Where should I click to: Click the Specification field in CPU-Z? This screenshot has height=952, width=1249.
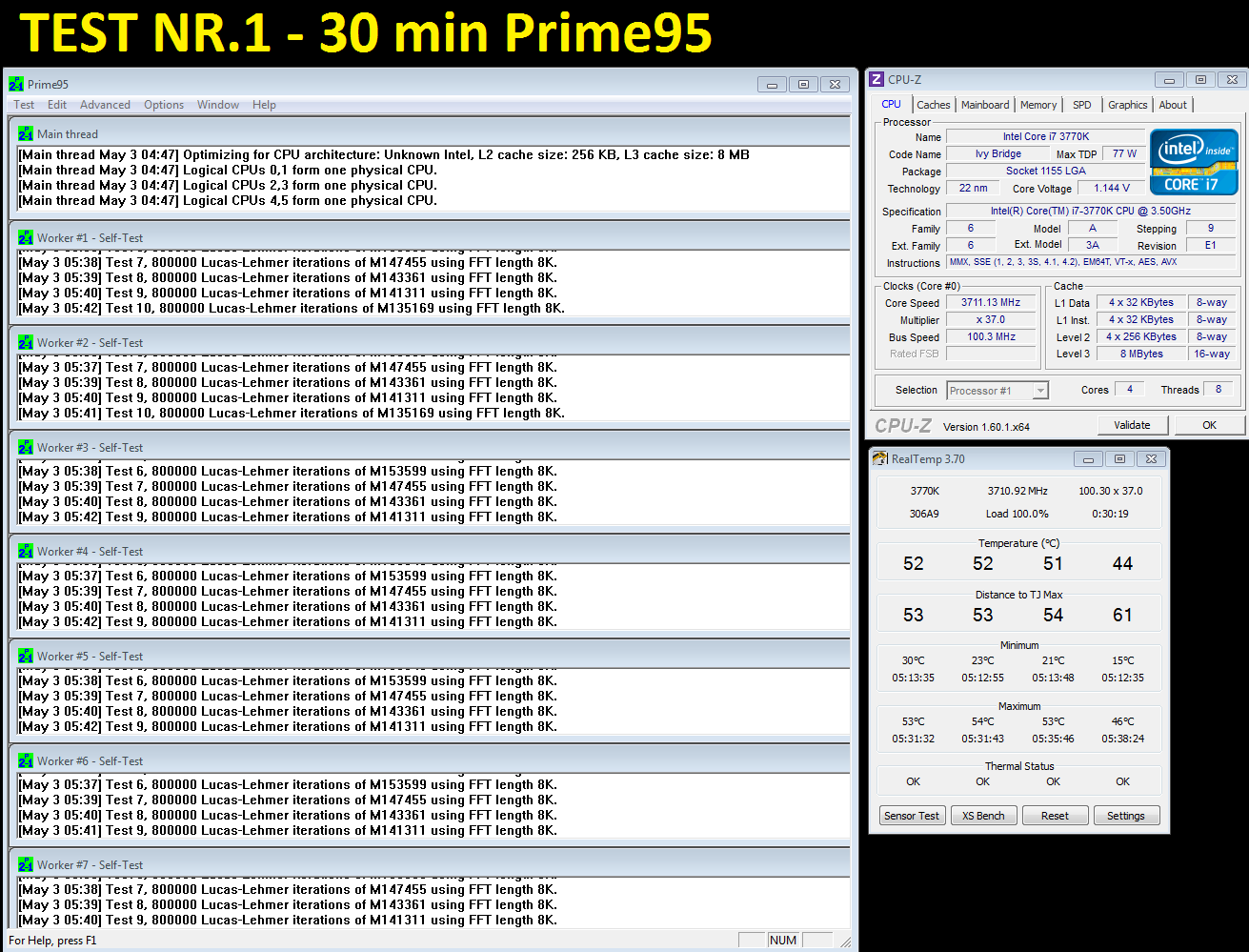[x=1092, y=211]
